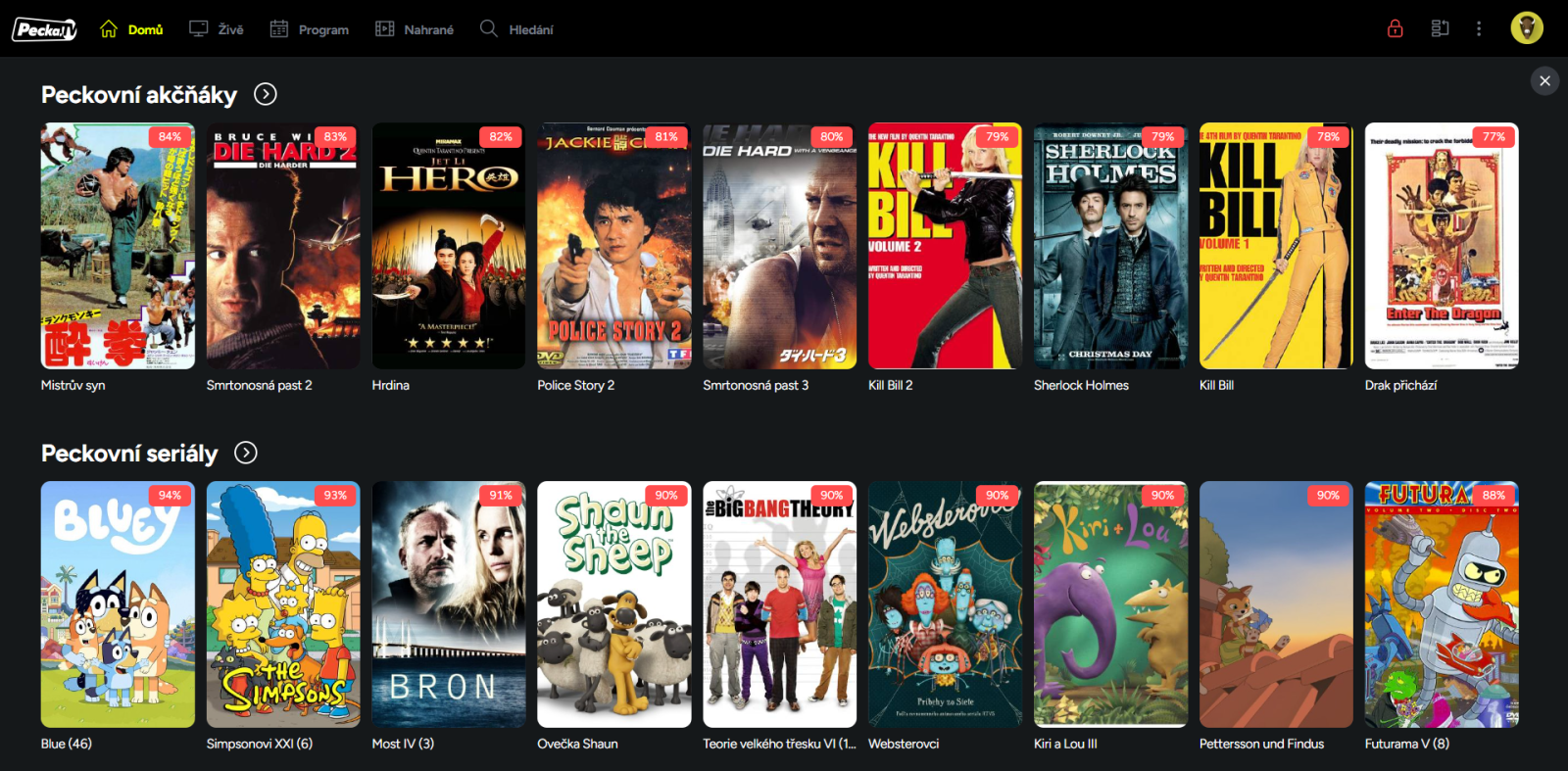This screenshot has width=1568, height=771.
Task: Open the Websterovci series poster
Action: tap(946, 604)
